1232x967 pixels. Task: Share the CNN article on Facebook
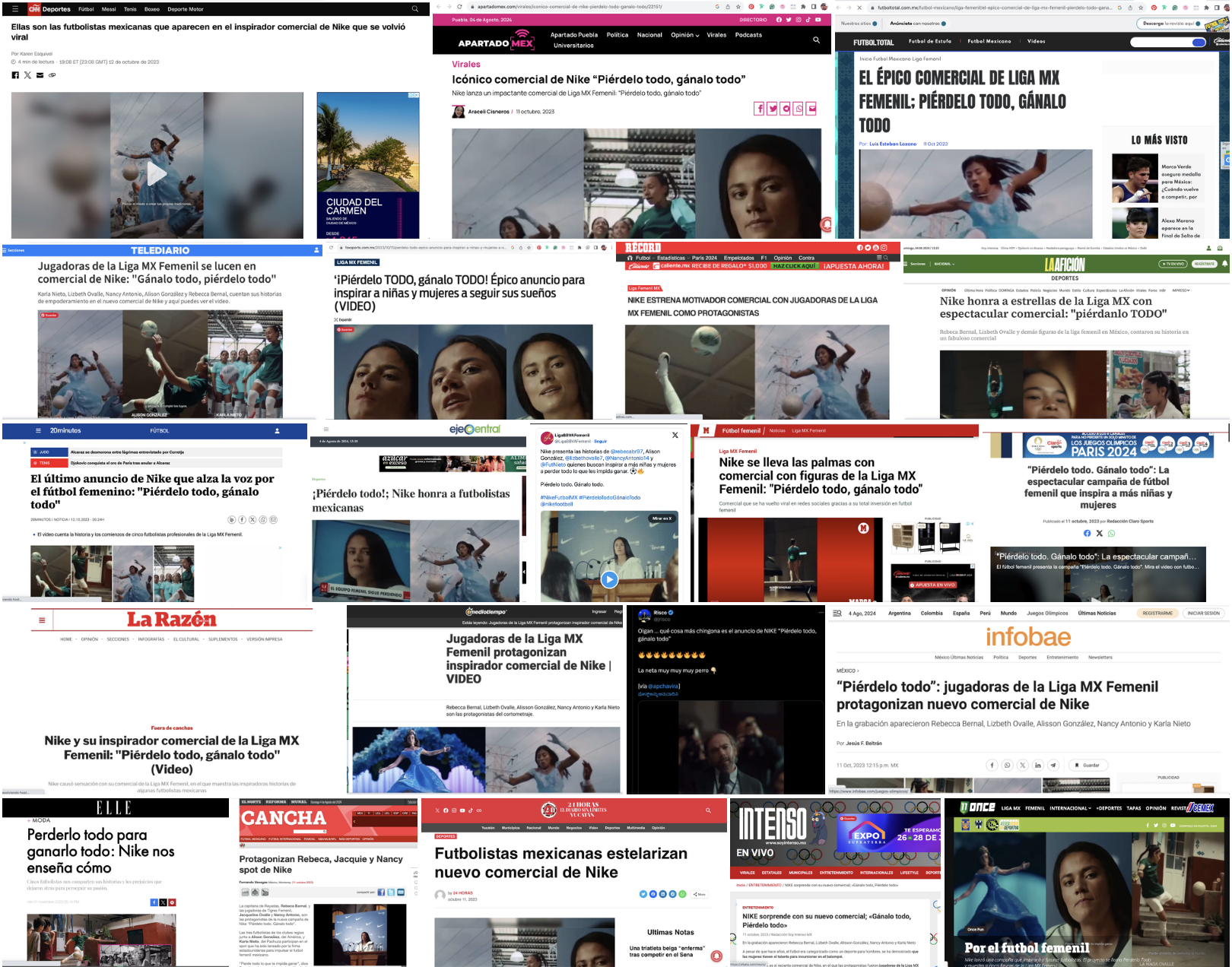point(15,75)
